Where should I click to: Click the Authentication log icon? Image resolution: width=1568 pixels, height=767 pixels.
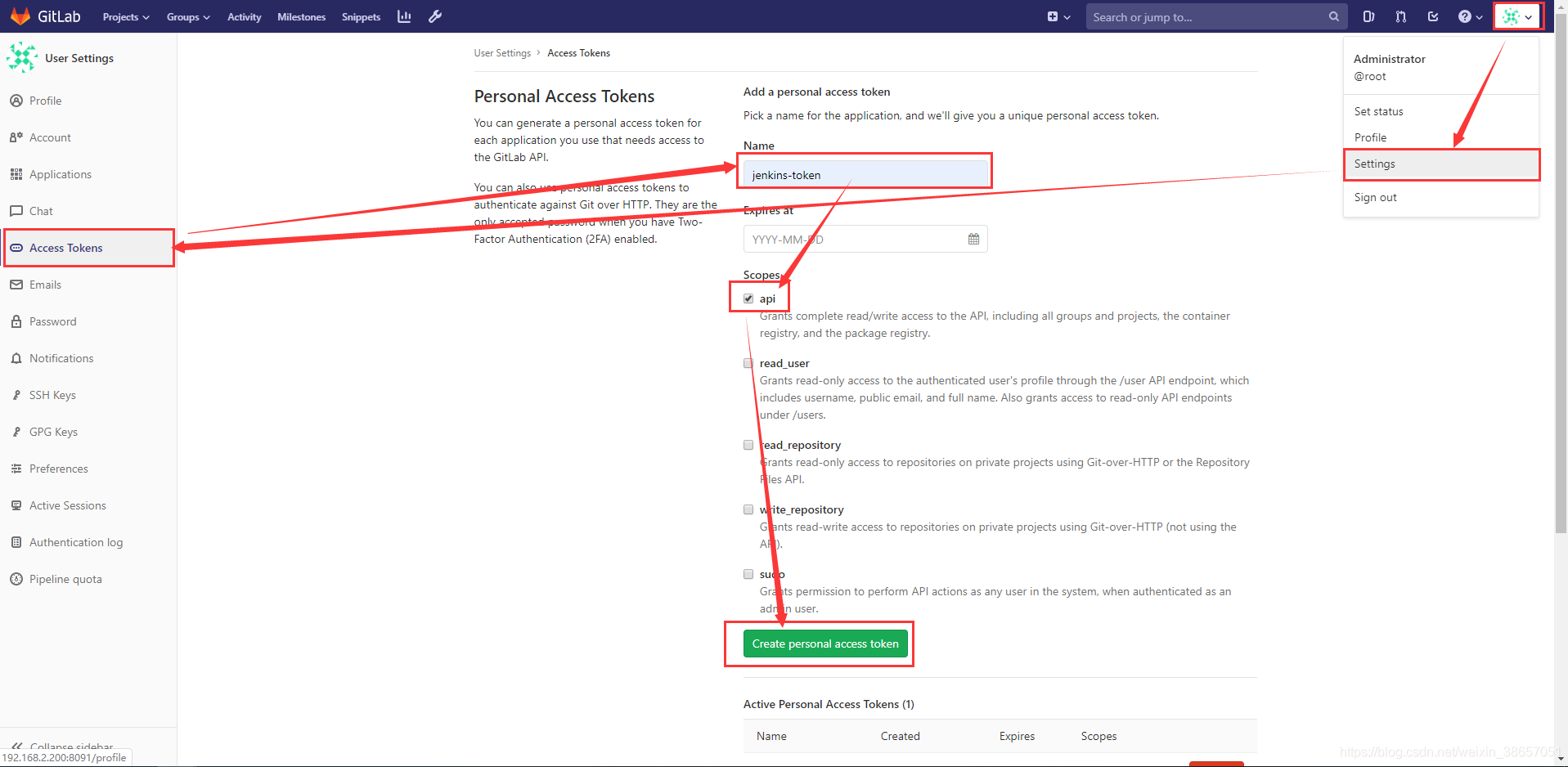tap(16, 542)
